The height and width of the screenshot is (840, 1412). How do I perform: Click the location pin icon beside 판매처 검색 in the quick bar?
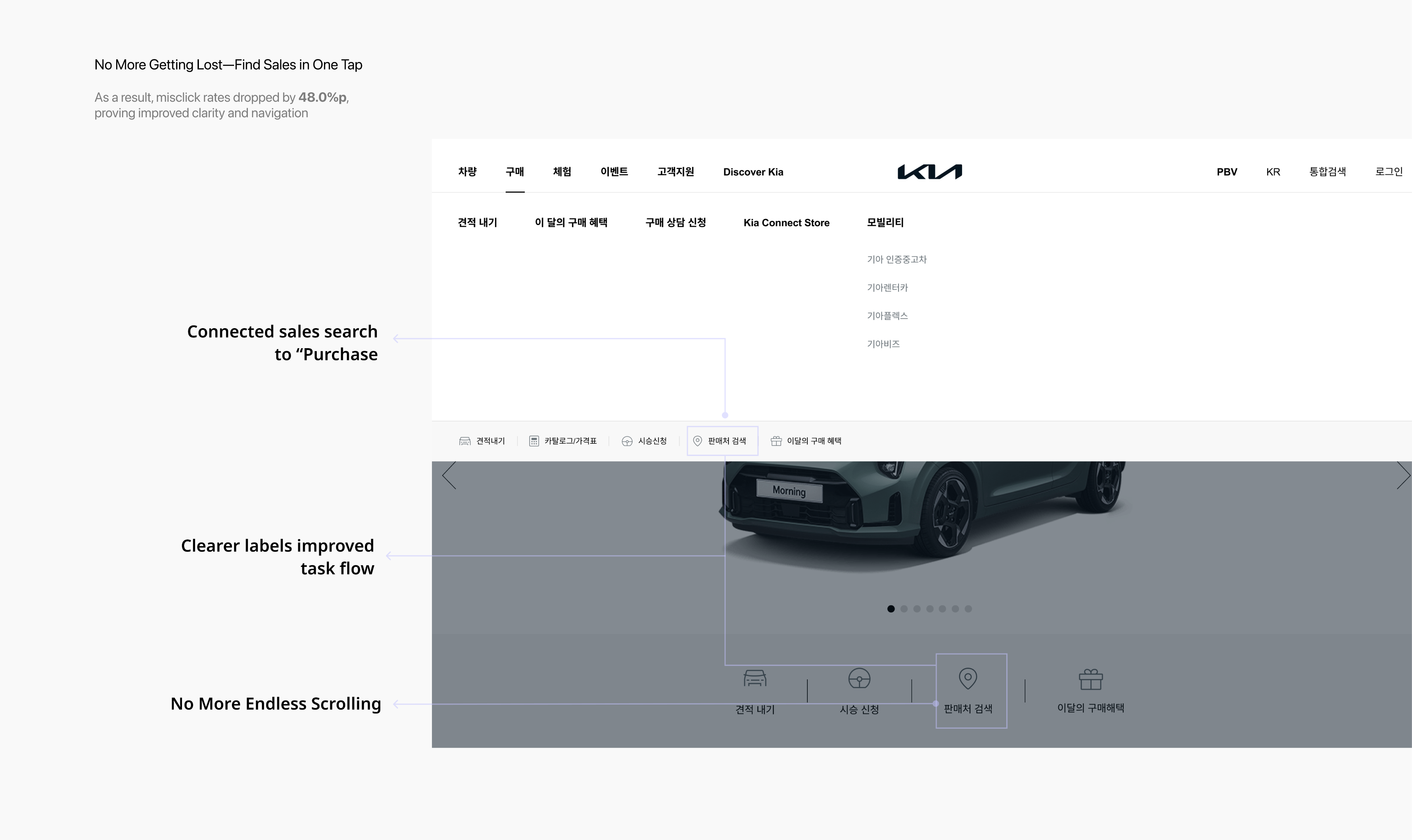(697, 441)
